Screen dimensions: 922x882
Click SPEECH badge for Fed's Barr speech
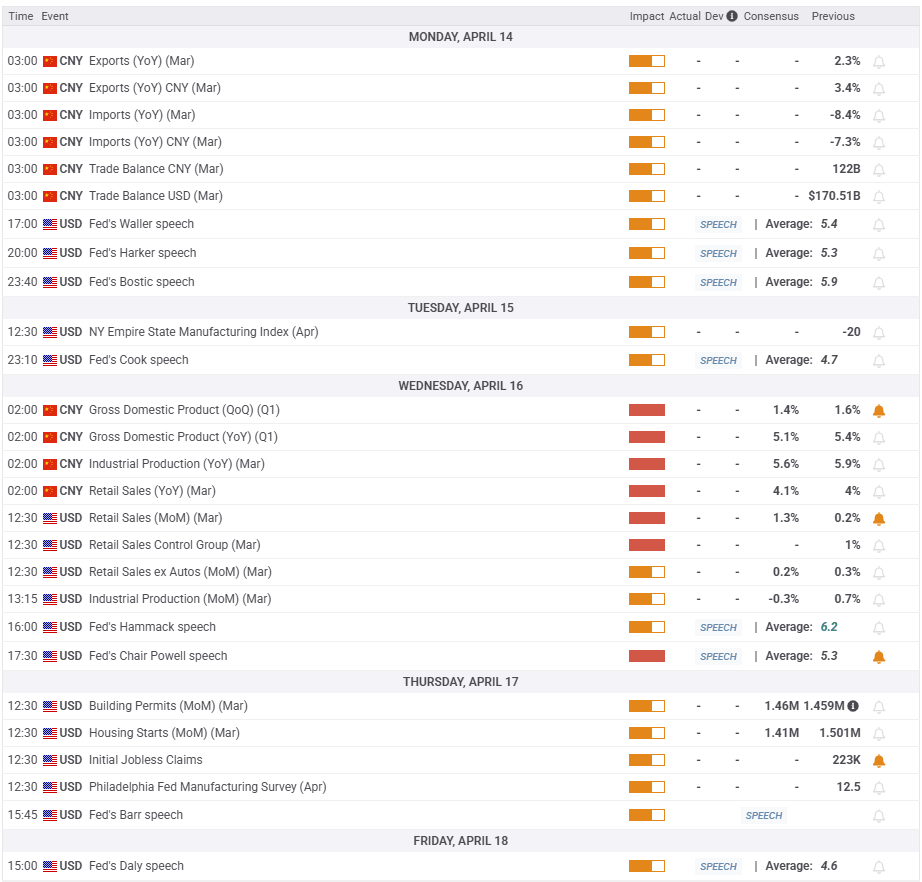pos(764,816)
